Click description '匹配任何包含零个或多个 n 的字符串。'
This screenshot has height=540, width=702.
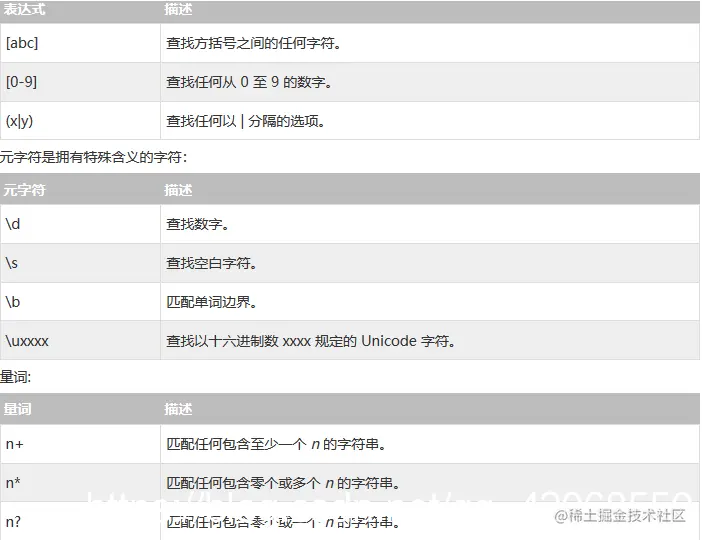point(283,483)
